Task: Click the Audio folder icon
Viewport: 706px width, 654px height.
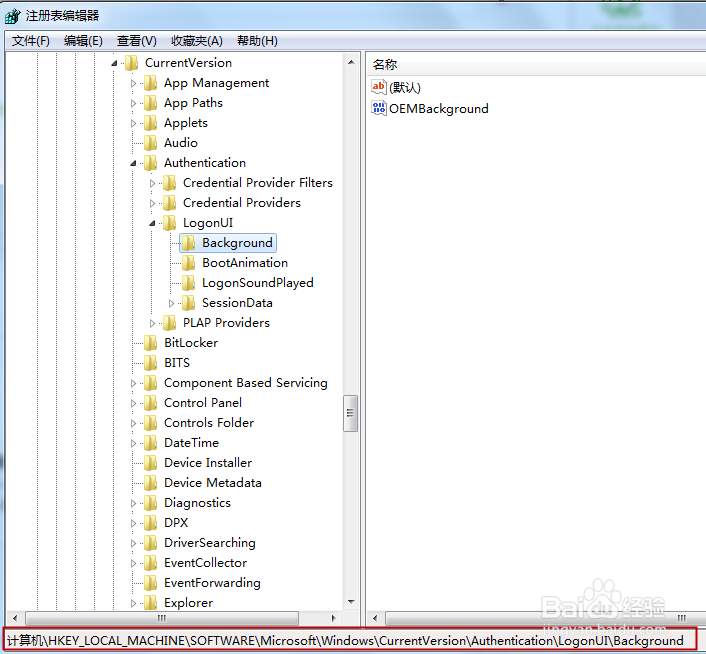Action: tap(150, 143)
